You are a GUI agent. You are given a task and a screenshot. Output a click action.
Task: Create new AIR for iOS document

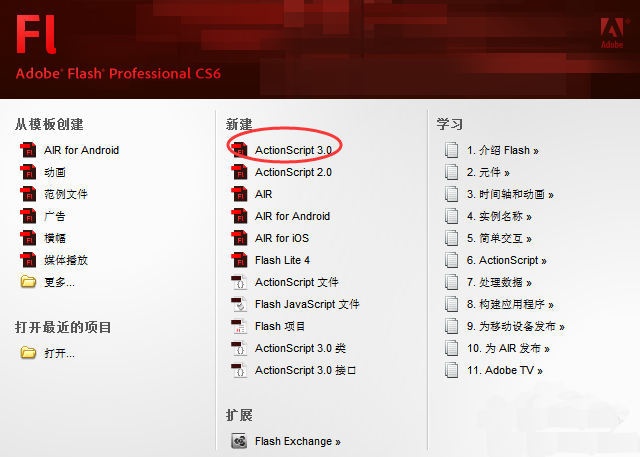[282, 238]
